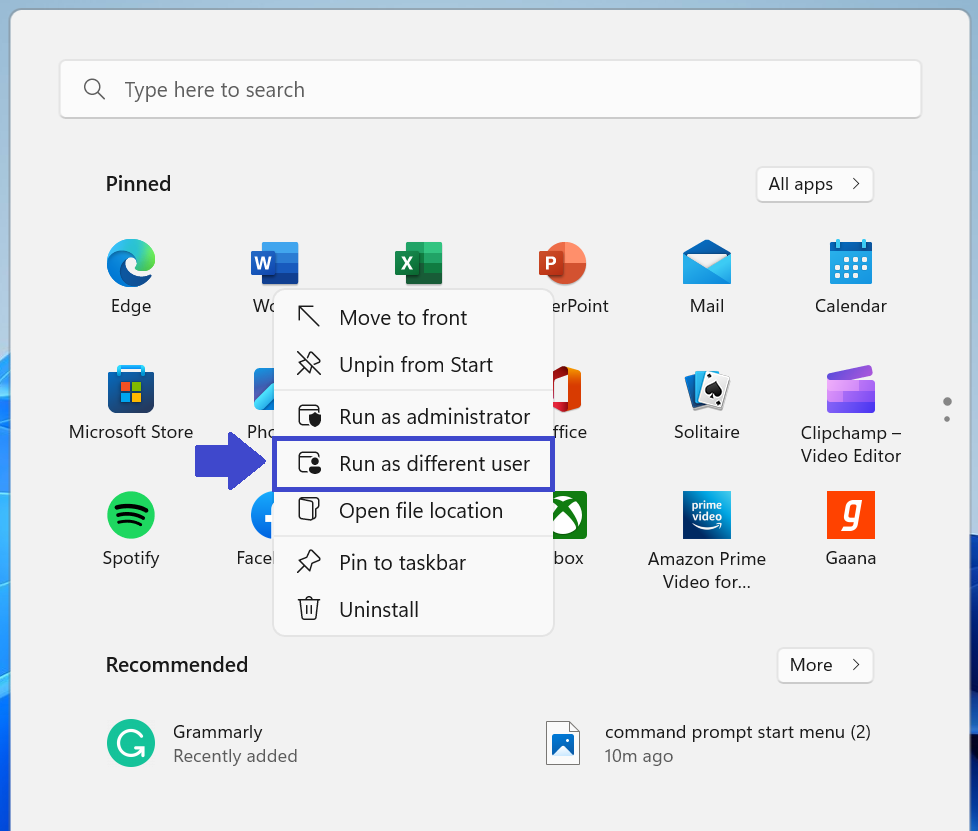Screen dimensions: 978x831
Task: Select Unpin from Start
Action: pyautogui.click(x=413, y=365)
